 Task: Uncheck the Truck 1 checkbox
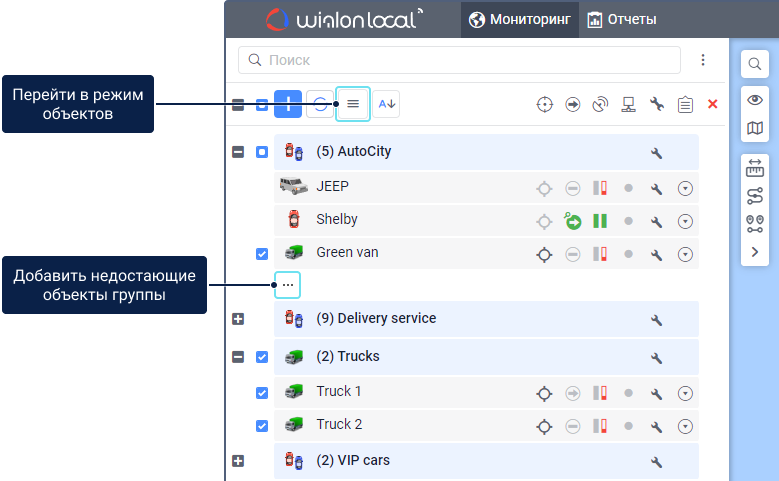click(262, 393)
